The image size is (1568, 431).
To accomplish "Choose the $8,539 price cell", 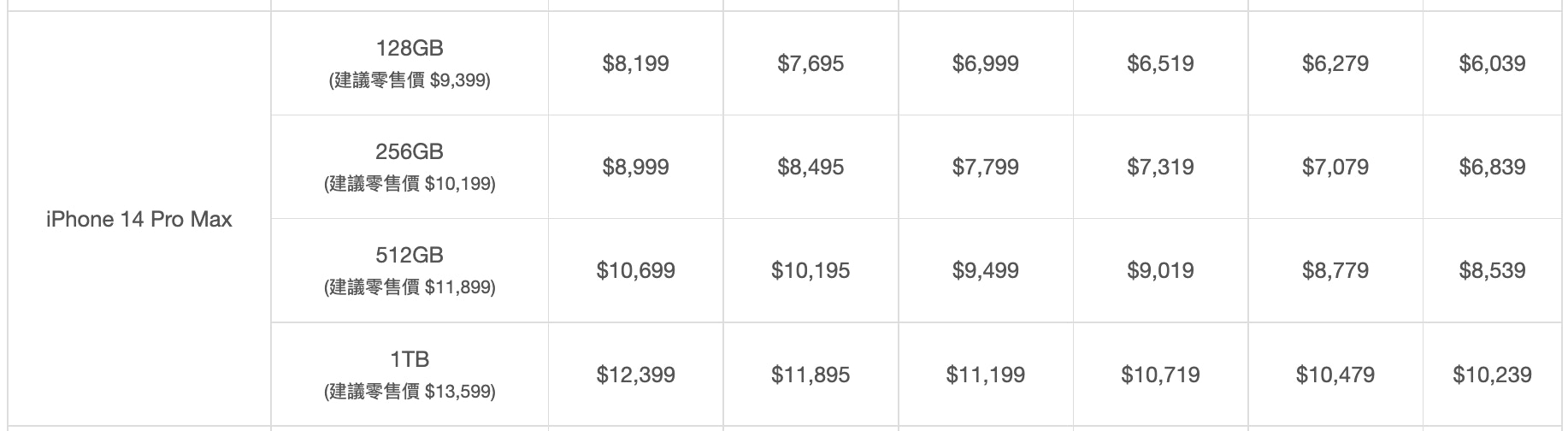I will pyautogui.click(x=1492, y=271).
